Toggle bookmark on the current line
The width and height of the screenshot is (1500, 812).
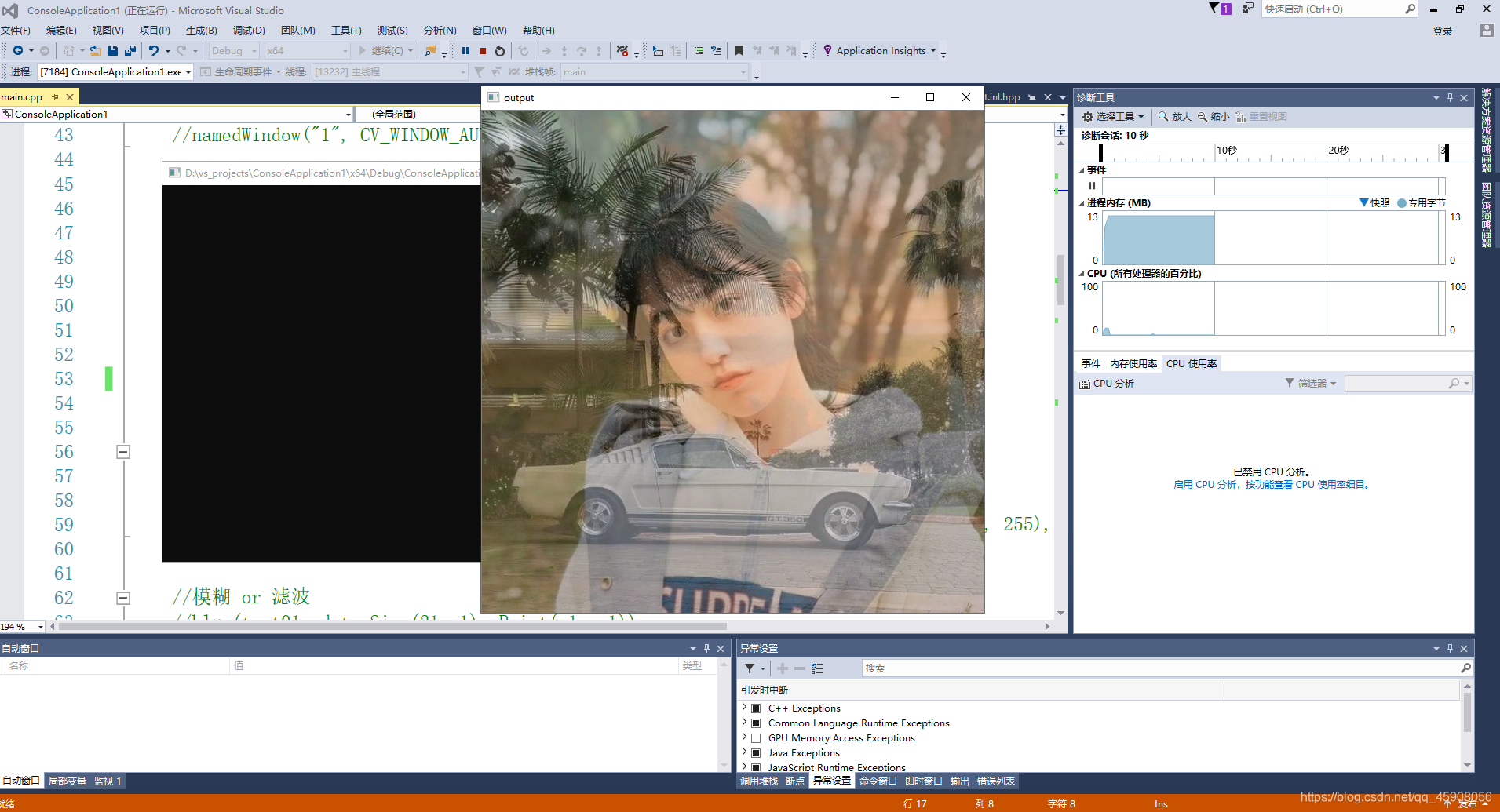[x=739, y=51]
